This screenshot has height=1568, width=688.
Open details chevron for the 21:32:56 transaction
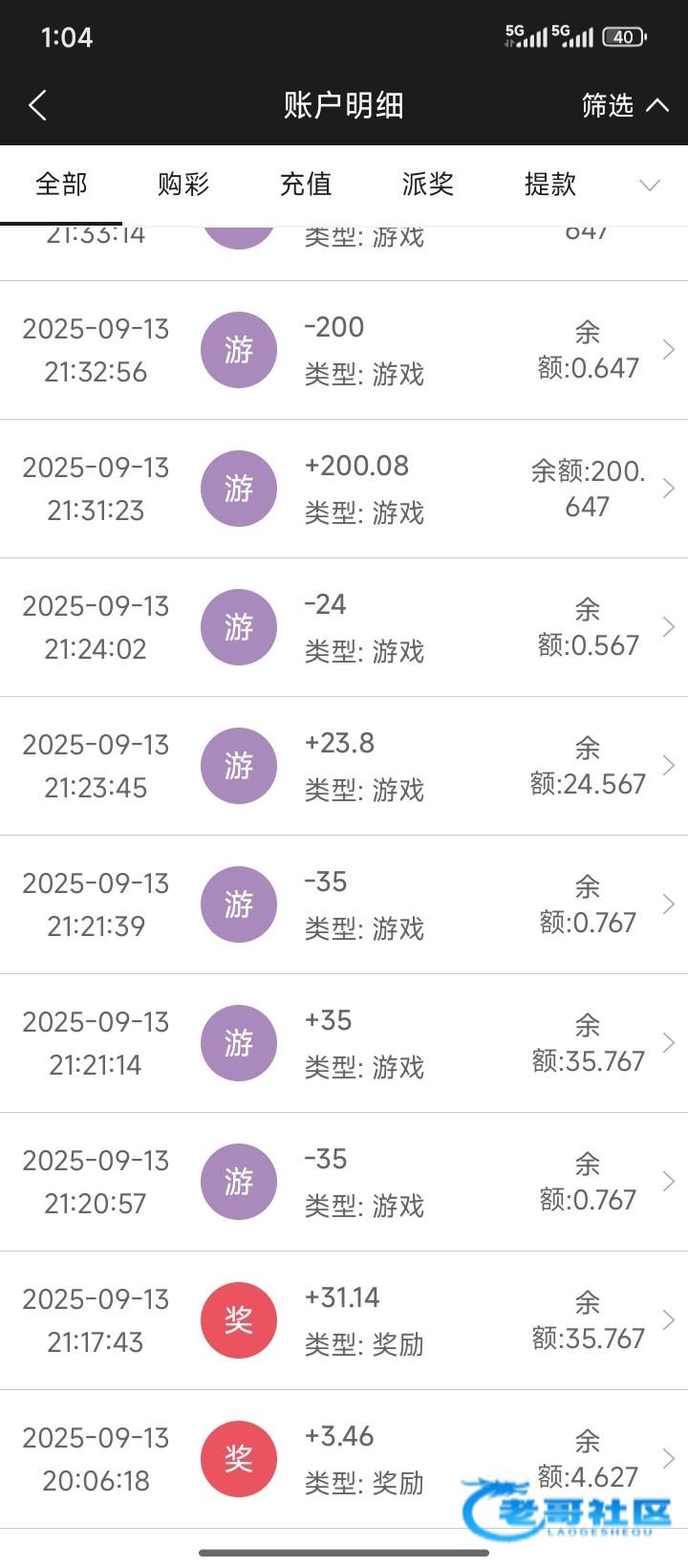tap(669, 350)
